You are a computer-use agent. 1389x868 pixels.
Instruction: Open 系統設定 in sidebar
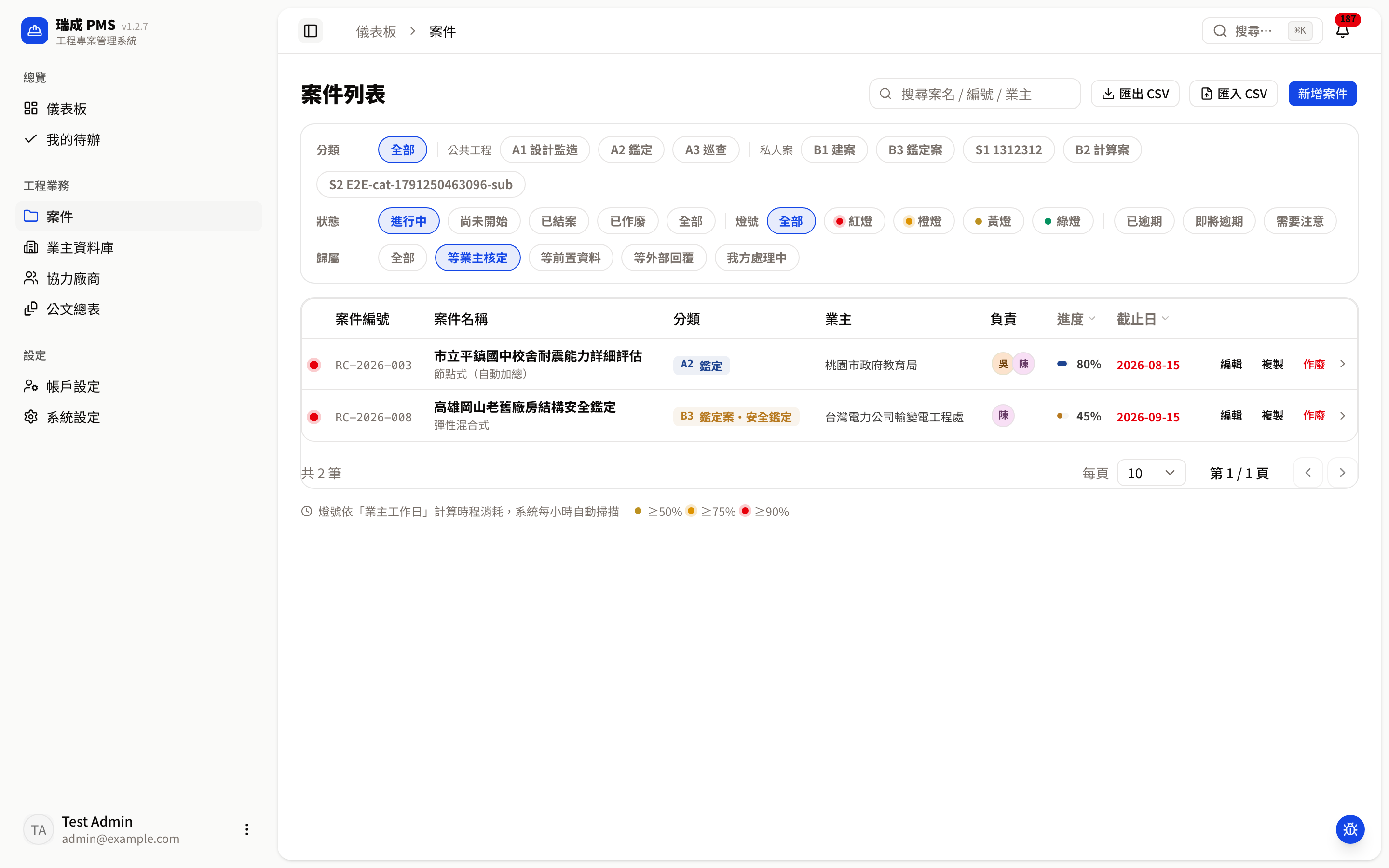[139, 417]
